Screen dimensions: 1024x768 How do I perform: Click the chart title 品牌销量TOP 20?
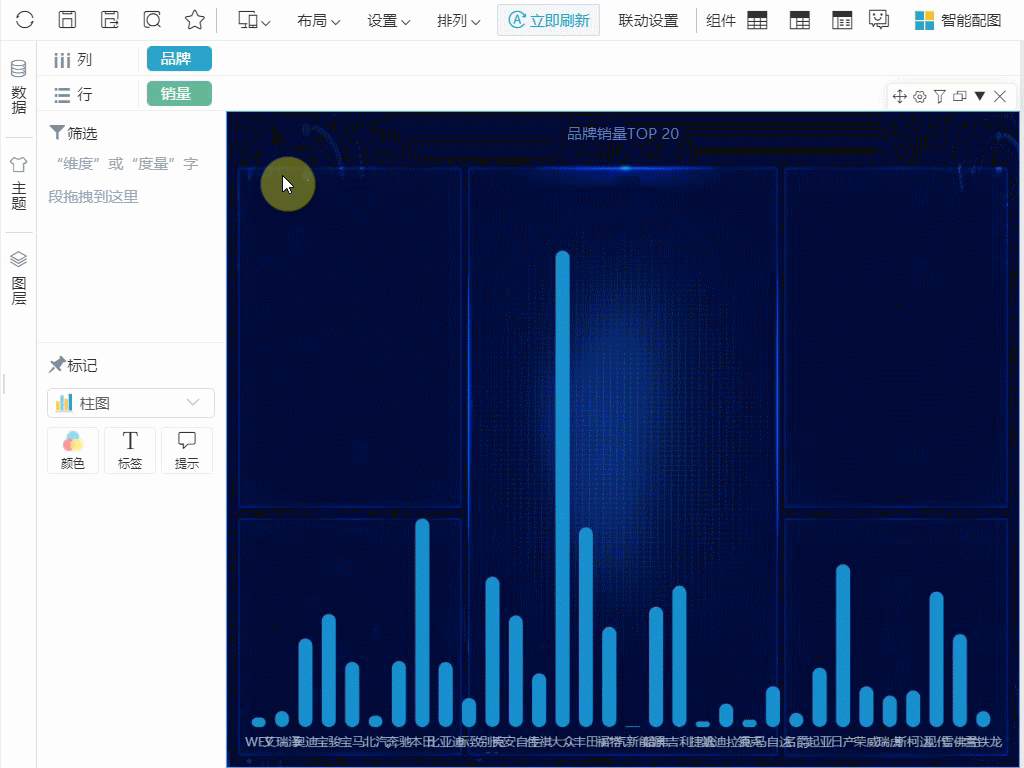(x=623, y=134)
